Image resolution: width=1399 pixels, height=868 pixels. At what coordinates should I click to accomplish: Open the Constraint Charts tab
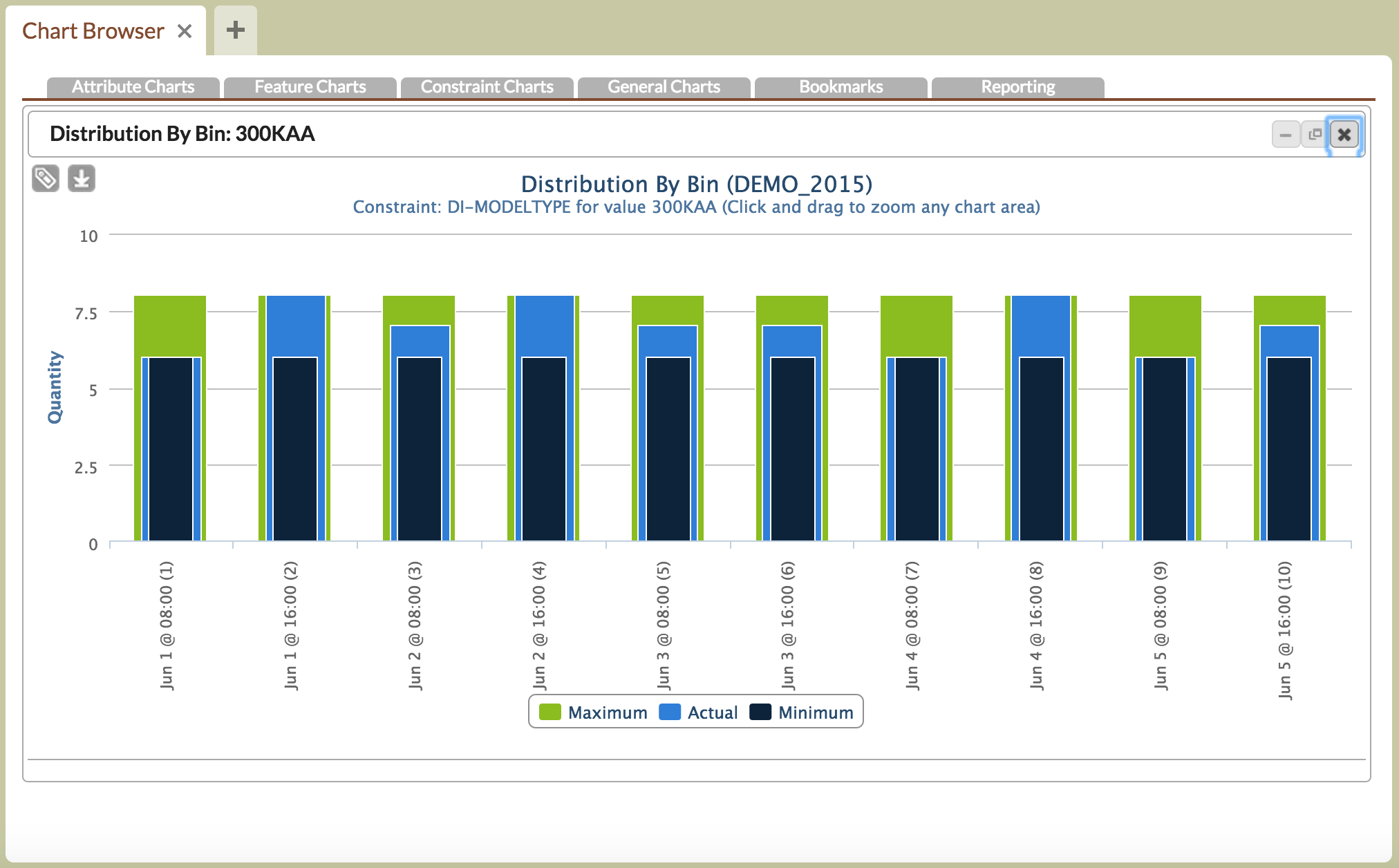pos(487,87)
